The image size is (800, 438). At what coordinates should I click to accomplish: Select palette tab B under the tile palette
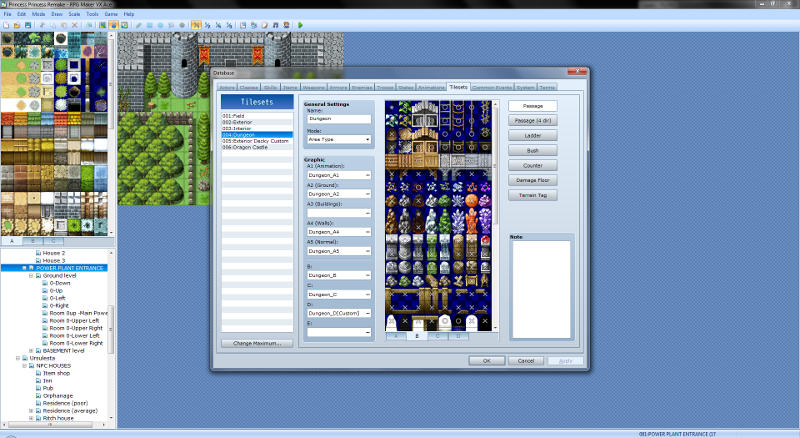pos(33,241)
